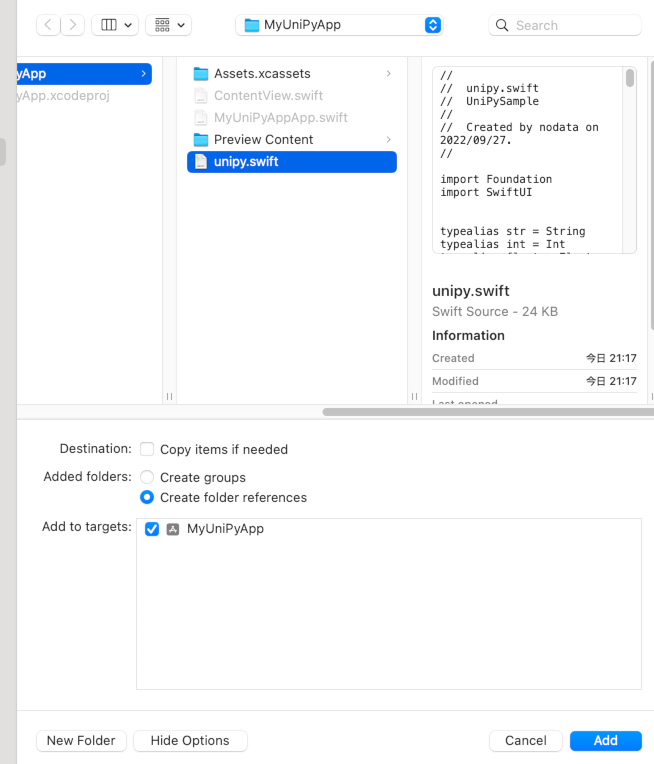Select Create groups option
The width and height of the screenshot is (654, 764).
coord(147,478)
